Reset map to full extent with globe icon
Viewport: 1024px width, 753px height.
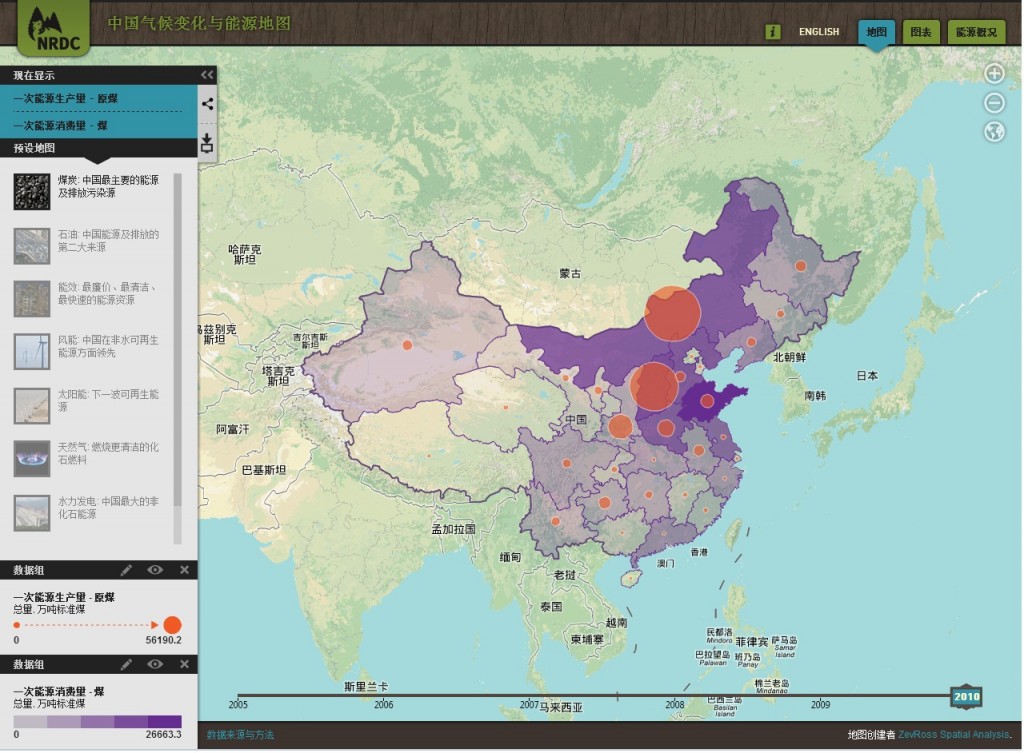pos(994,132)
